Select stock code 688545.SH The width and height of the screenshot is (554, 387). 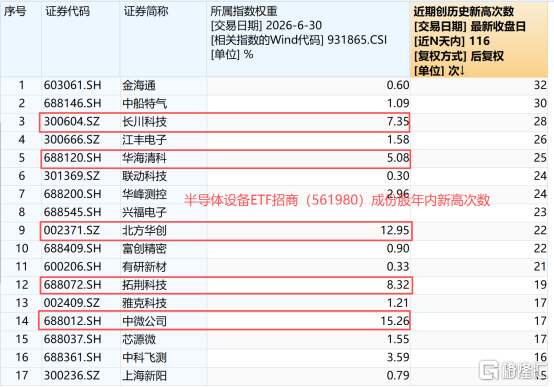(x=72, y=212)
